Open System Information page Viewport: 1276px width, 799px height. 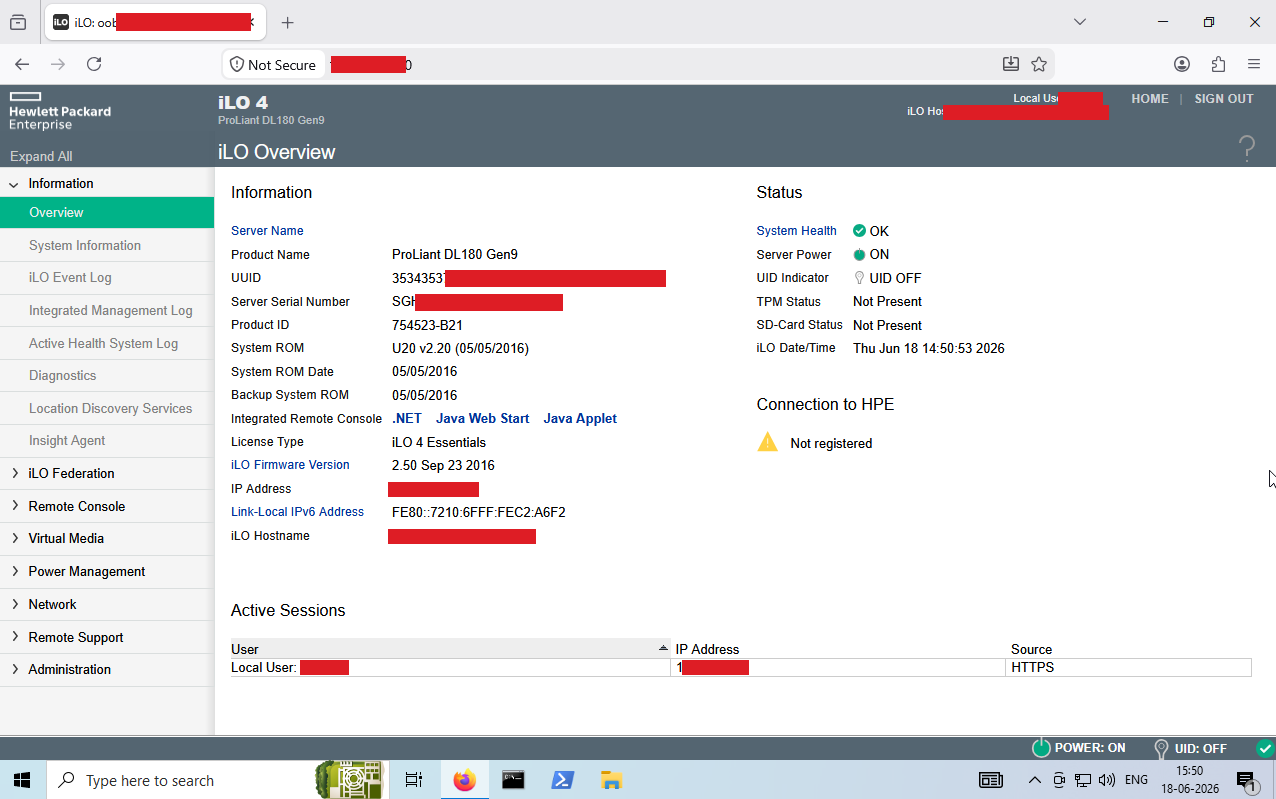pyautogui.click(x=85, y=245)
